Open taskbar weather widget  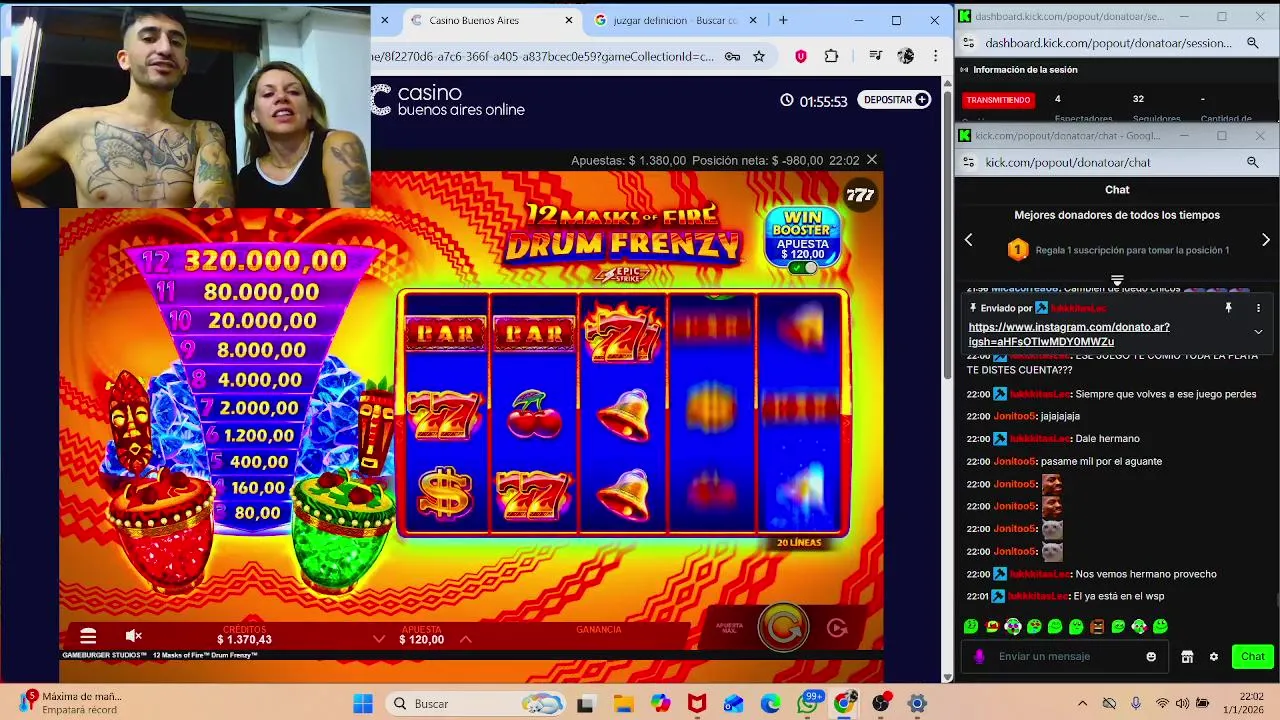click(x=70, y=703)
